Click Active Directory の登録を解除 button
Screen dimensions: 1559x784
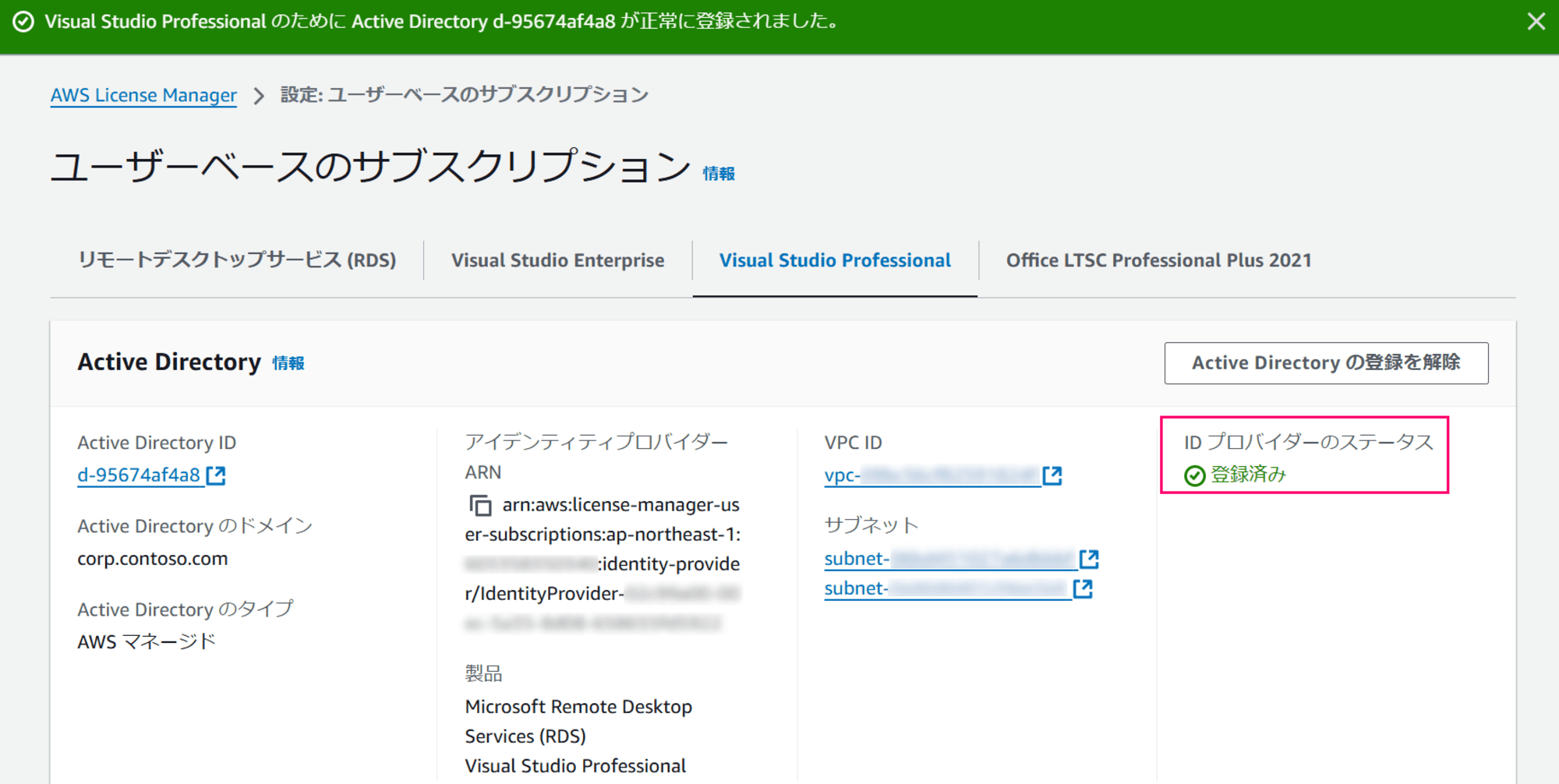pyautogui.click(x=1326, y=363)
